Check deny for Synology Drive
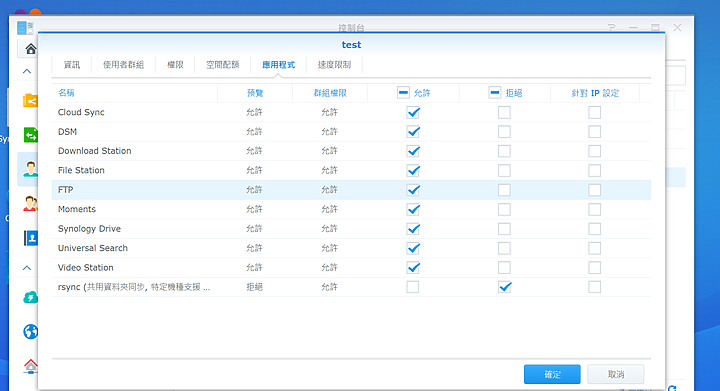Viewport: 720px width, 391px height. [x=504, y=229]
